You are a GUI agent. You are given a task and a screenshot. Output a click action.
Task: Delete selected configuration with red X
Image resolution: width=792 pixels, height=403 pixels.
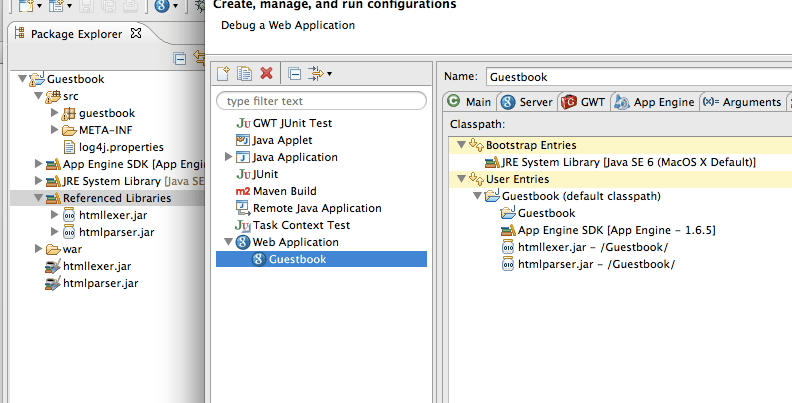coord(267,74)
